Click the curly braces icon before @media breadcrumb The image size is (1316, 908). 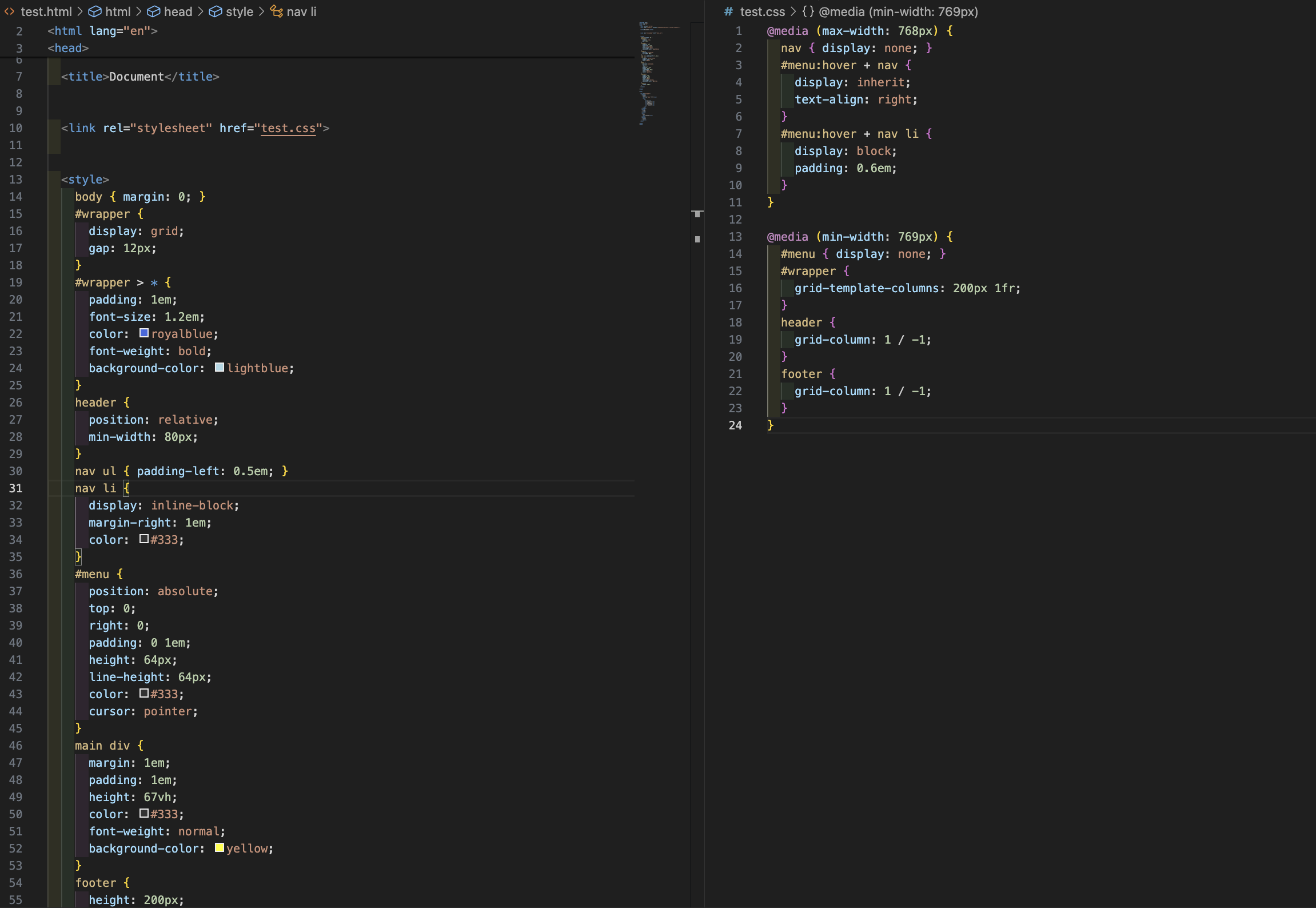pos(808,11)
